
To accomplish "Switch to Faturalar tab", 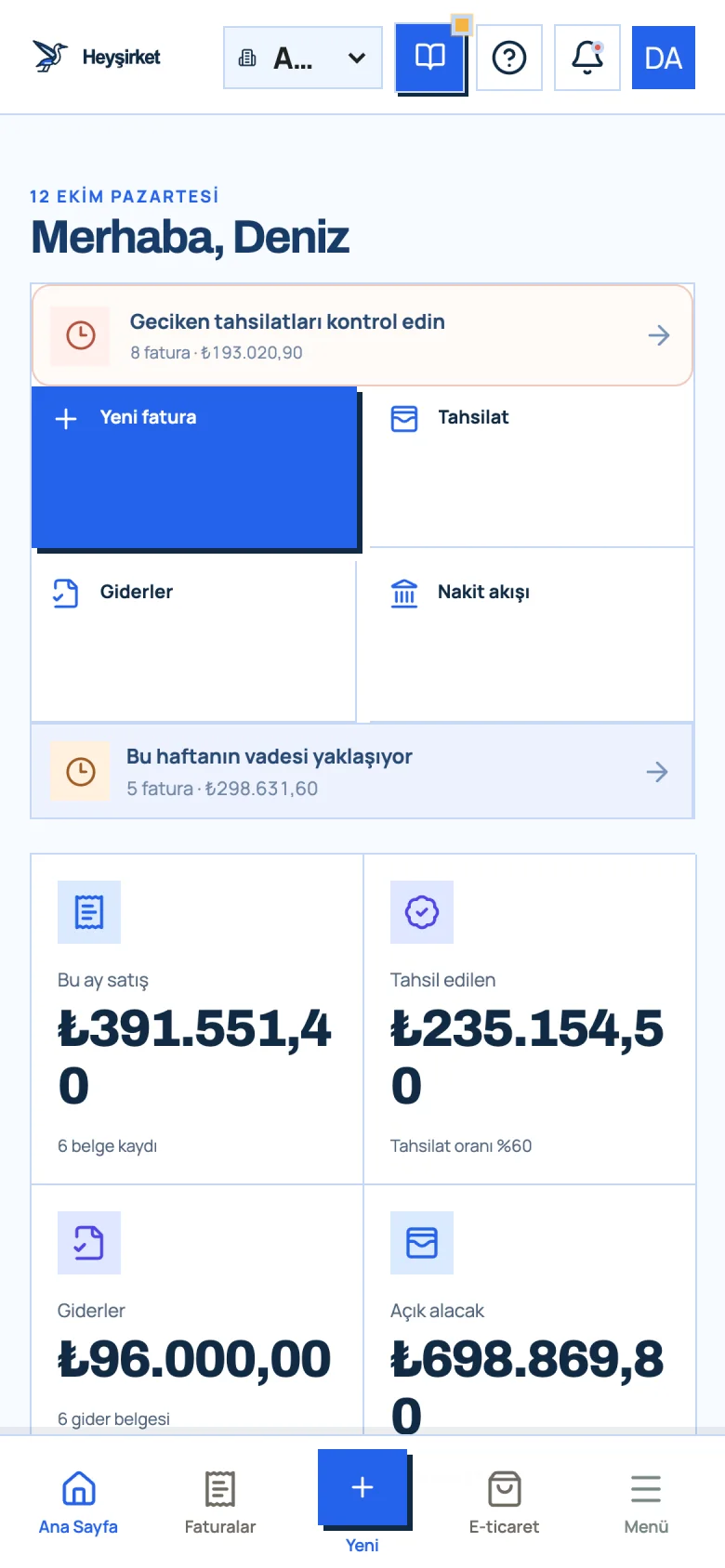I will [220, 1503].
